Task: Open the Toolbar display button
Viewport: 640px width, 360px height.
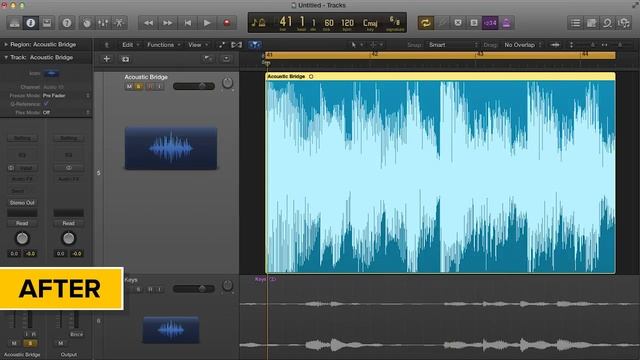Action: (47, 23)
